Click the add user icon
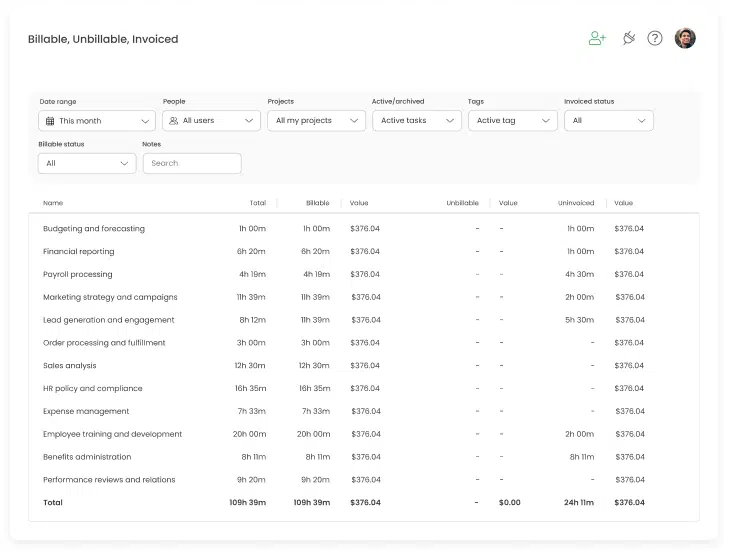Screen dimensions: 729x555 click(597, 38)
